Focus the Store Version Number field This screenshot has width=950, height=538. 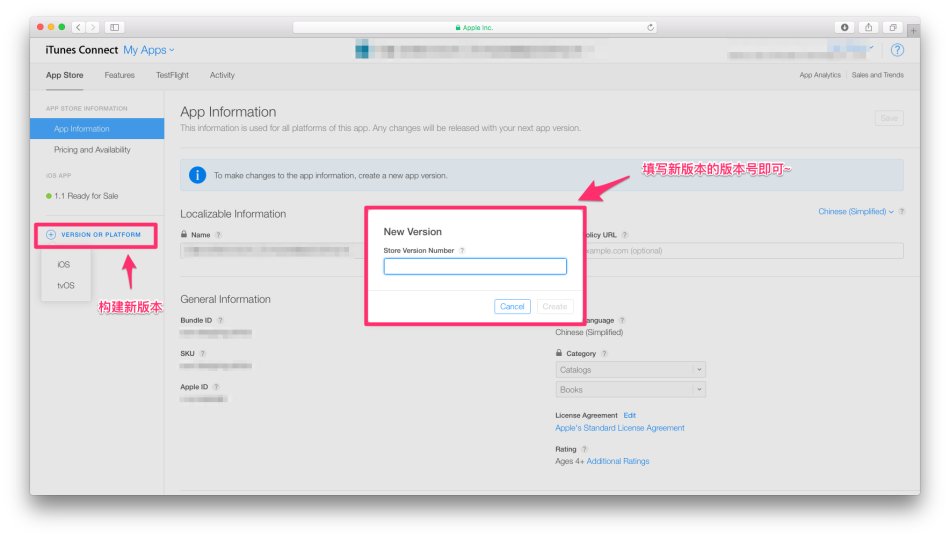pyautogui.click(x=475, y=267)
